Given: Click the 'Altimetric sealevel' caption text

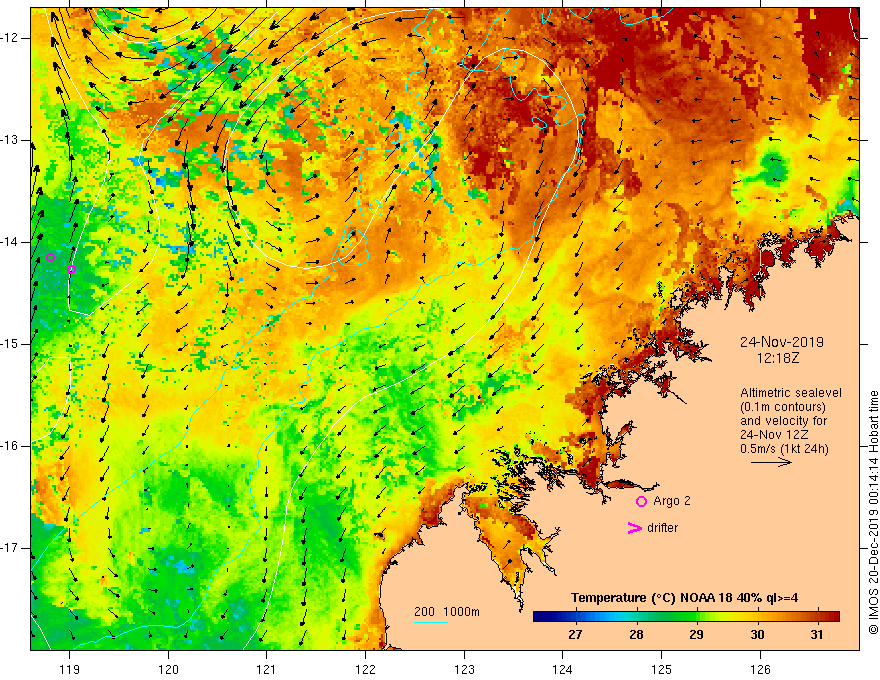Looking at the screenshot, I should point(791,393).
